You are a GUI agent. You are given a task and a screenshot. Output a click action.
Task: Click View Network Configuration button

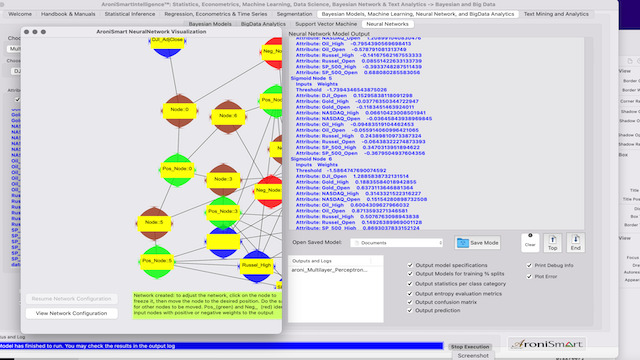tap(71, 313)
